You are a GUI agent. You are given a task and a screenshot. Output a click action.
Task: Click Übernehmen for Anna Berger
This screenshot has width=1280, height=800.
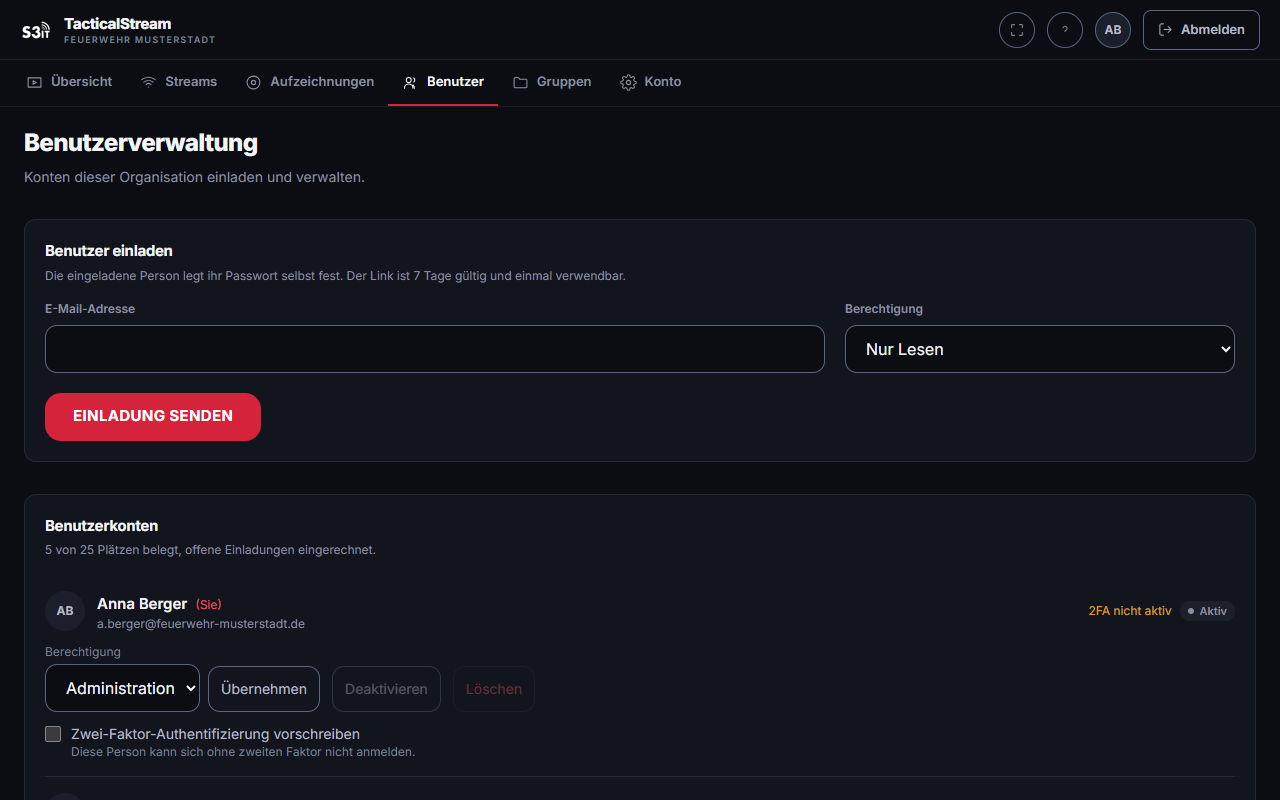[x=264, y=689]
